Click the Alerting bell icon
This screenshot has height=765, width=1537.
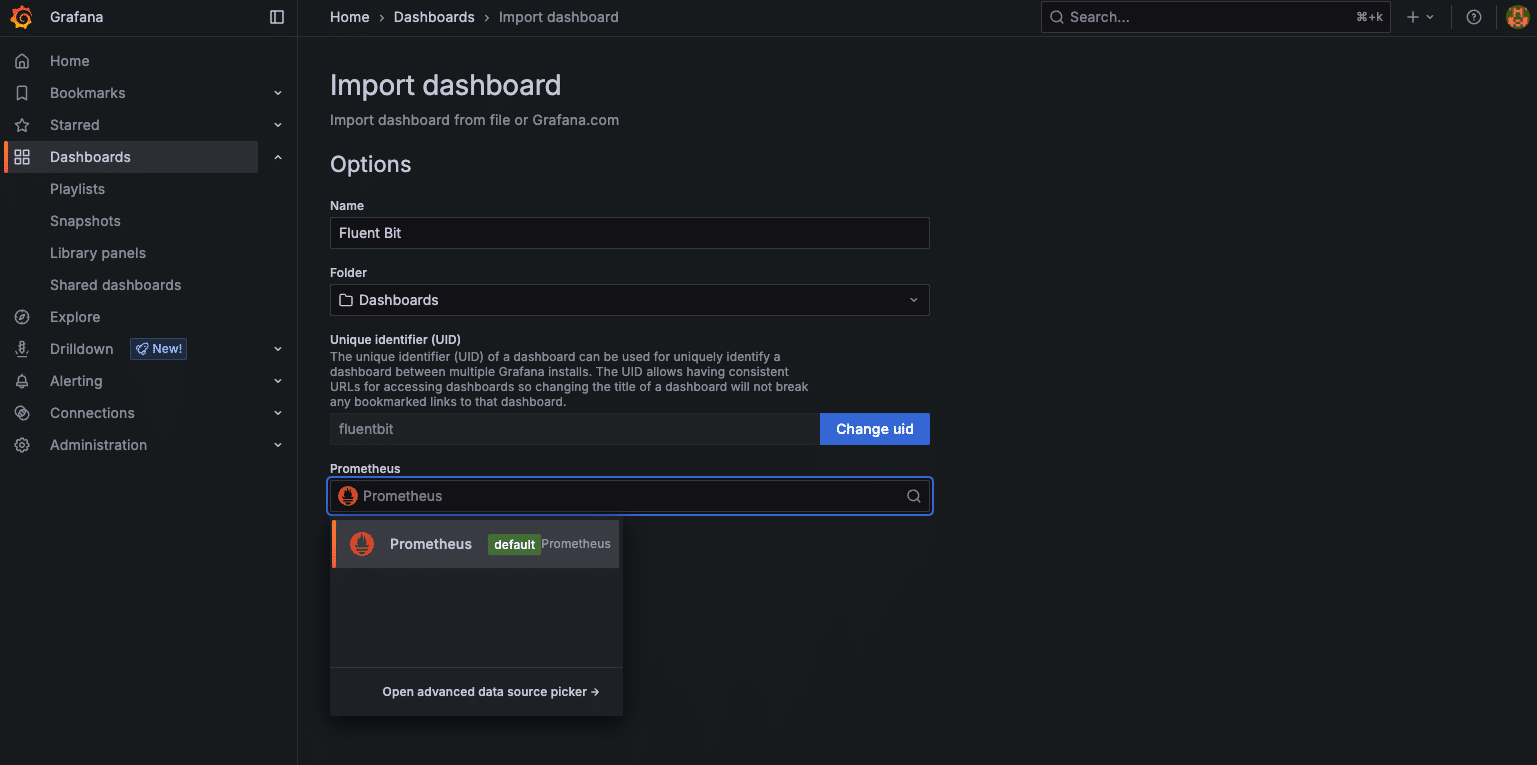[x=22, y=381]
